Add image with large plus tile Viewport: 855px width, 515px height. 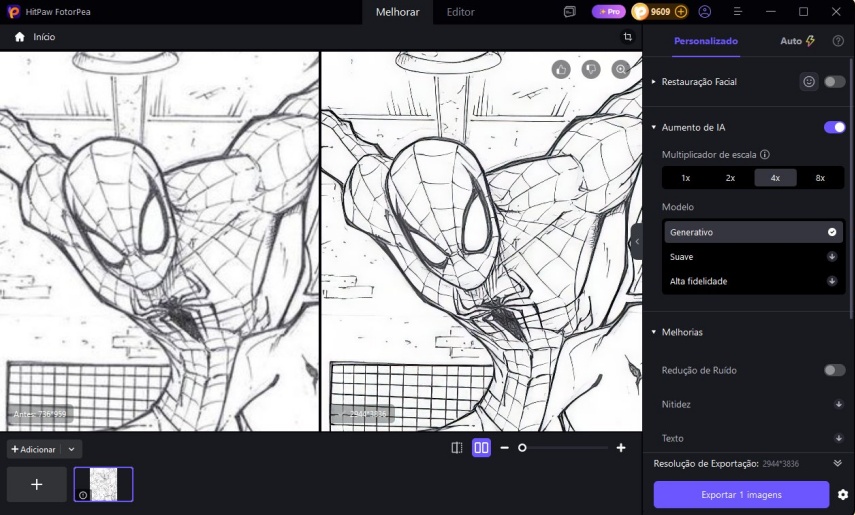click(x=37, y=484)
